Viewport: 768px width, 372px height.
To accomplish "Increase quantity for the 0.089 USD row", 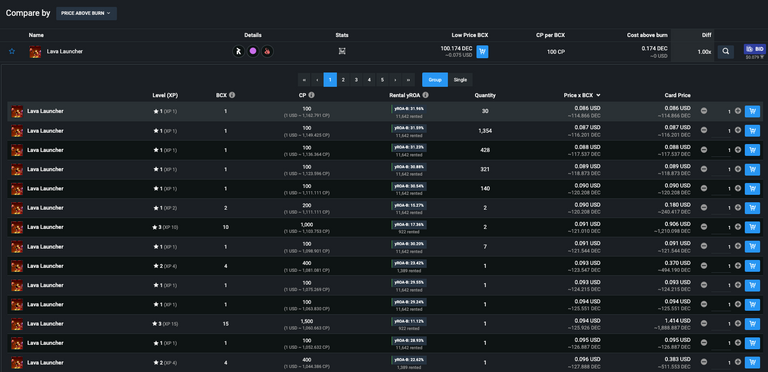I will (738, 169).
